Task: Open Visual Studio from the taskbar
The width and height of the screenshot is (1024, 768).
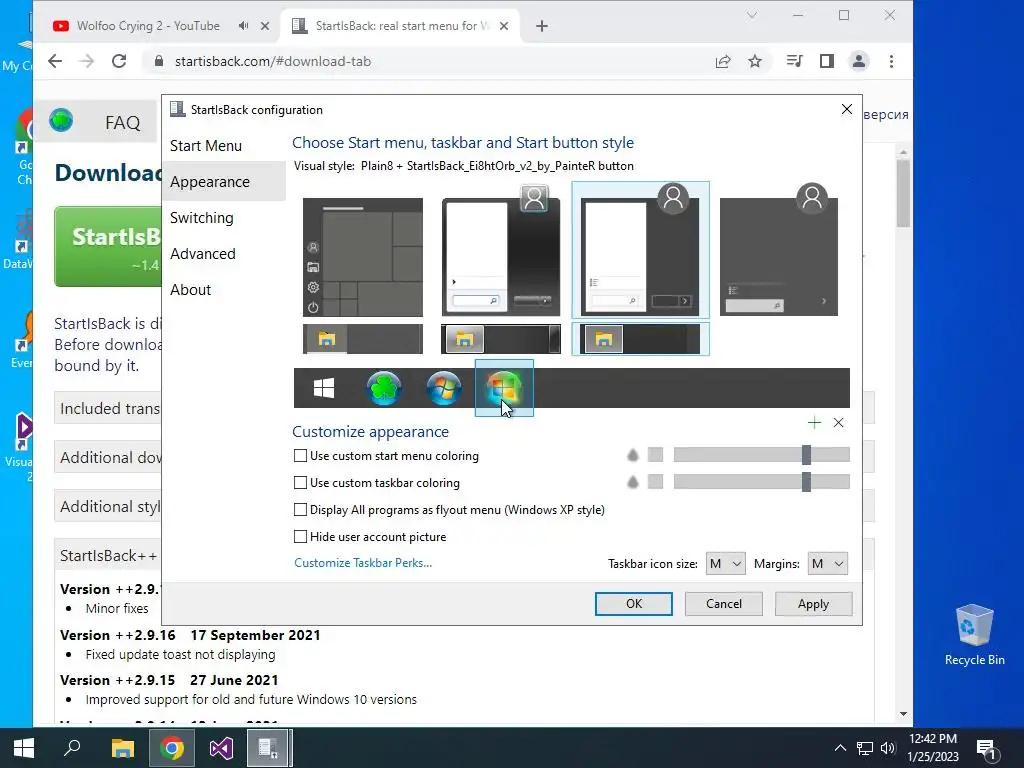Action: coord(221,748)
